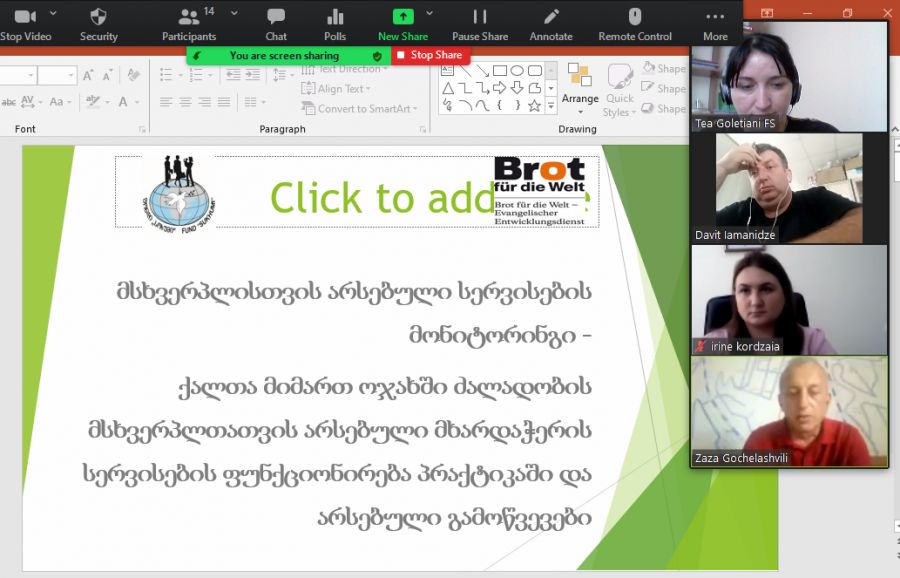Screen dimensions: 900x578
Task: Select Tea Goletiani FS video tile
Action: point(789,77)
